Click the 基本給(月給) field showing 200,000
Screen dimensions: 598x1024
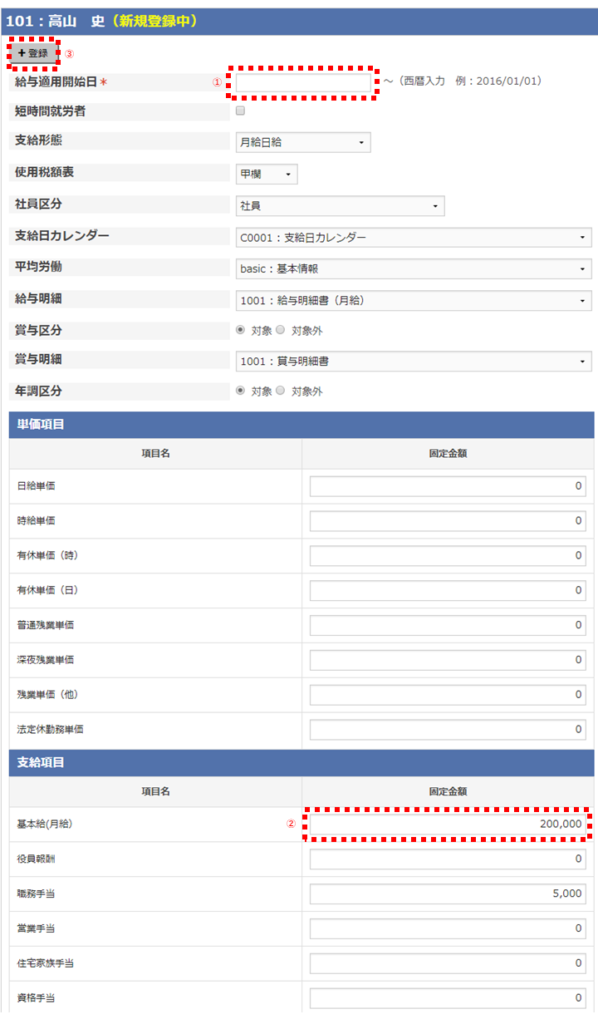(448, 824)
